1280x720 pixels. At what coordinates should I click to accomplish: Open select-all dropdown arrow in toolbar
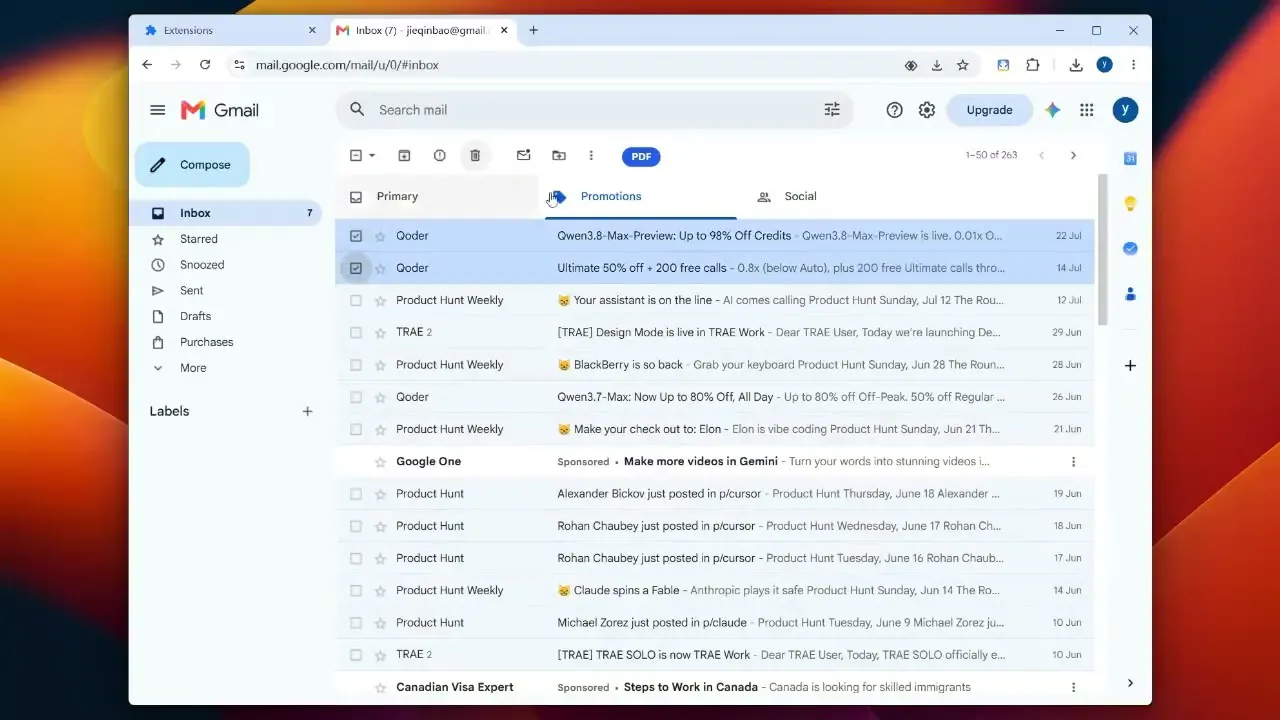click(372, 156)
